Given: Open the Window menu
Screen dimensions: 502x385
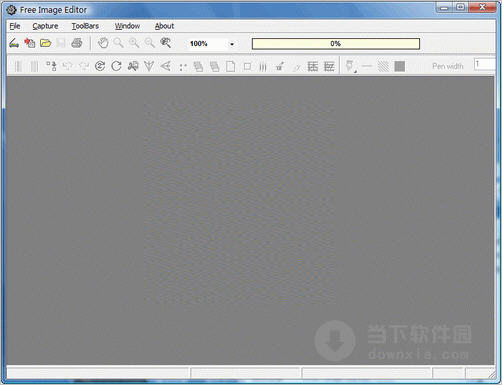Looking at the screenshot, I should point(127,26).
